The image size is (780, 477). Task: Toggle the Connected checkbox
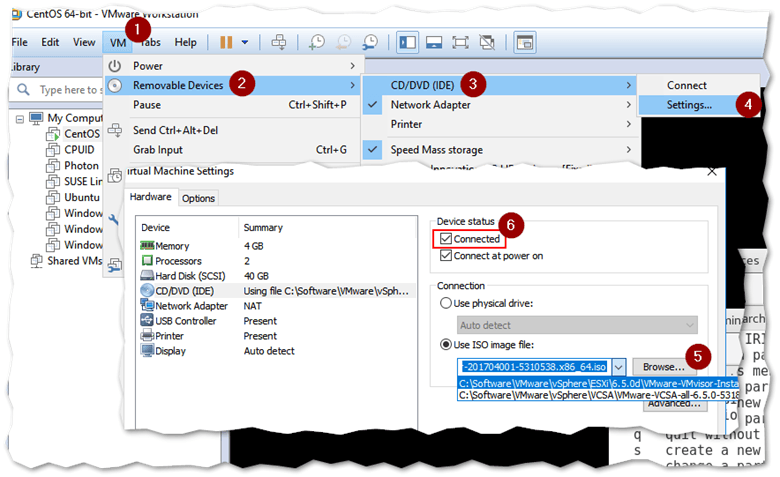pos(446,239)
